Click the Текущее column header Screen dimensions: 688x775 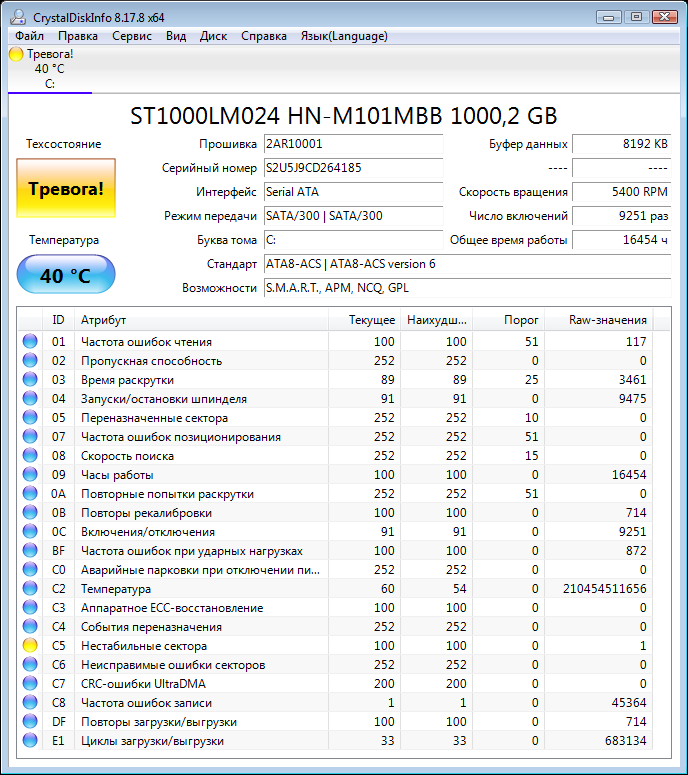coord(364,320)
